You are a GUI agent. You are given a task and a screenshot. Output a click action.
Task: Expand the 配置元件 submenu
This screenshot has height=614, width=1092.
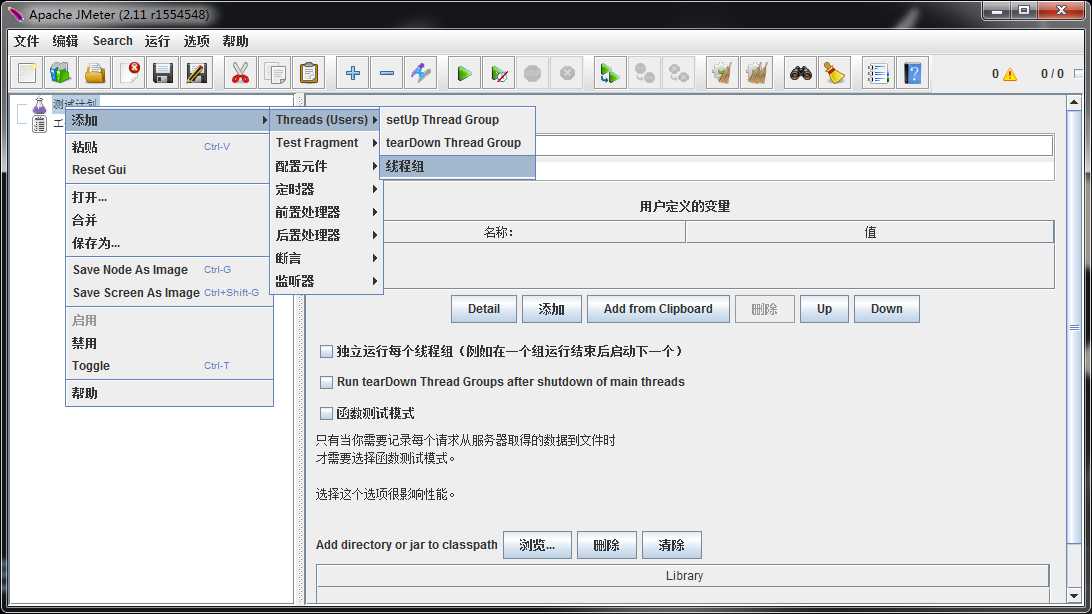pos(326,166)
